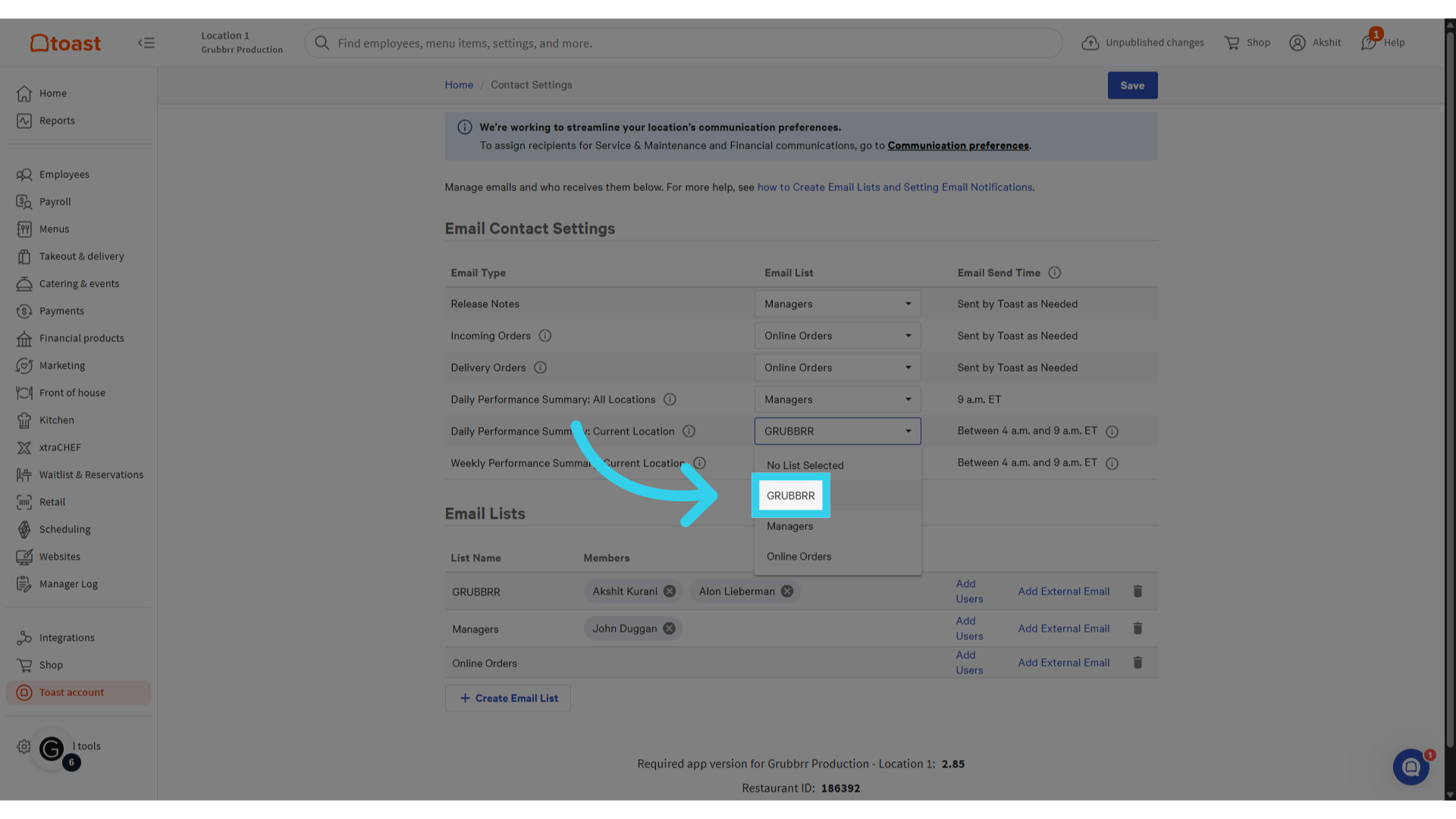Open Incoming Orders email list dropdown
Screen dimensions: 1456x819
pos(837,336)
